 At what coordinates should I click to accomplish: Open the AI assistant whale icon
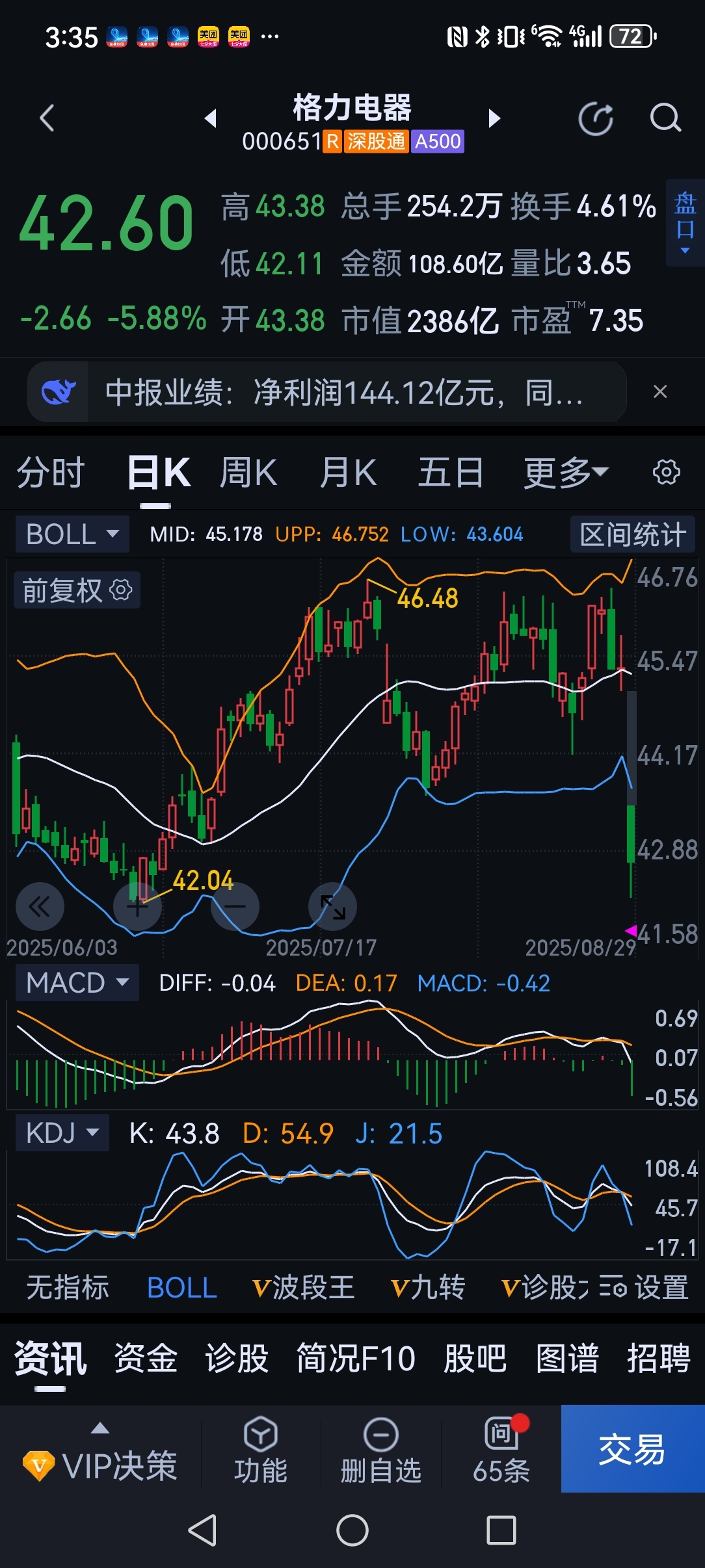[x=59, y=392]
